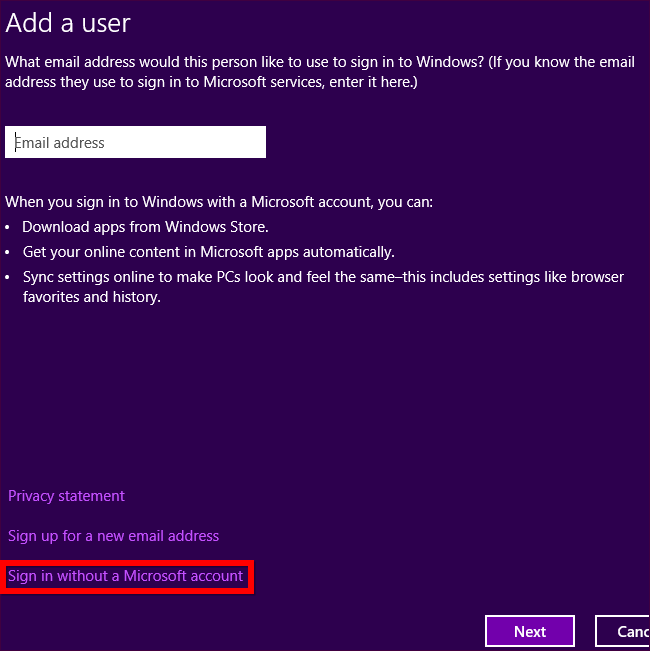Click the Next button
The width and height of the screenshot is (650, 651).
point(530,631)
